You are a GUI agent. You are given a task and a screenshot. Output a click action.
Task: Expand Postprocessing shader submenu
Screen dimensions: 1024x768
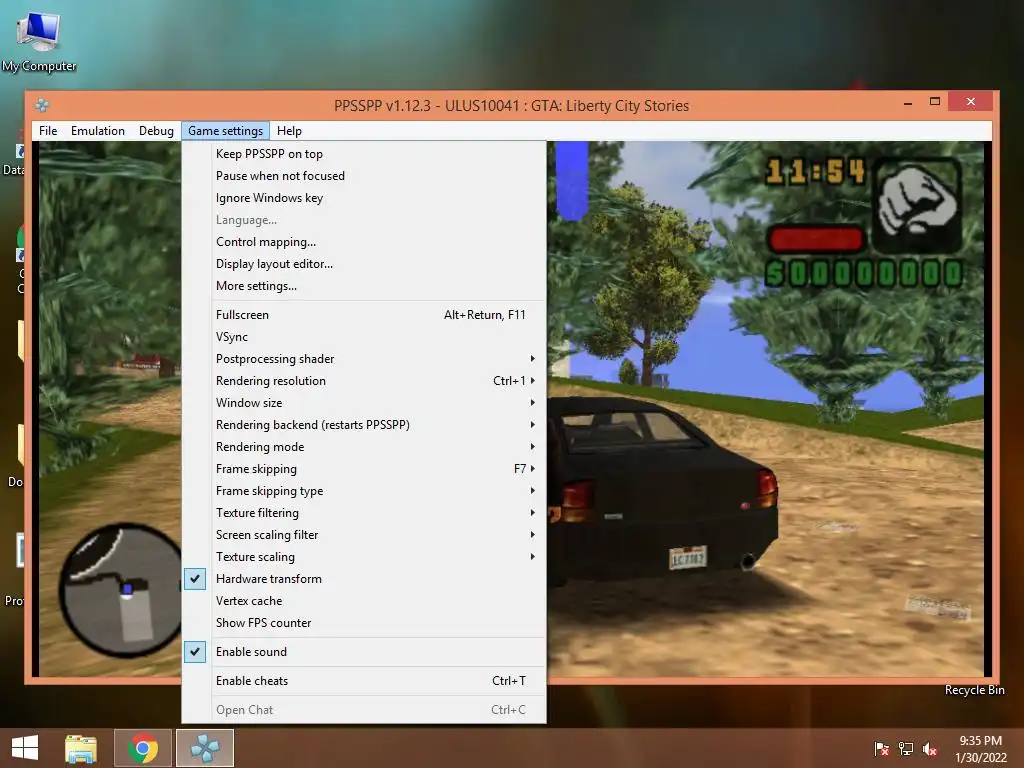(364, 359)
